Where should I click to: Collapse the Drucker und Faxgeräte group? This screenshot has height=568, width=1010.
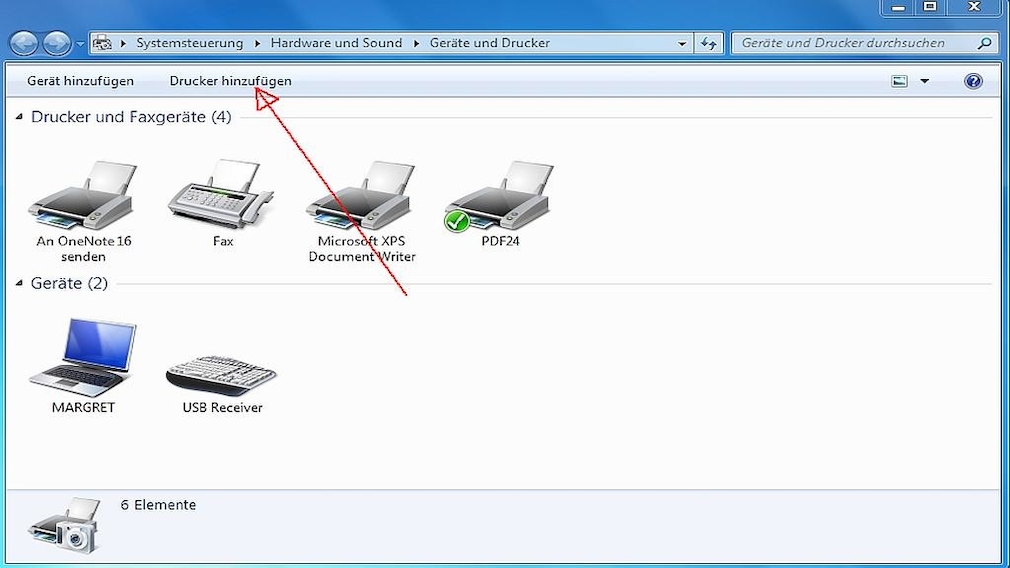pos(20,118)
